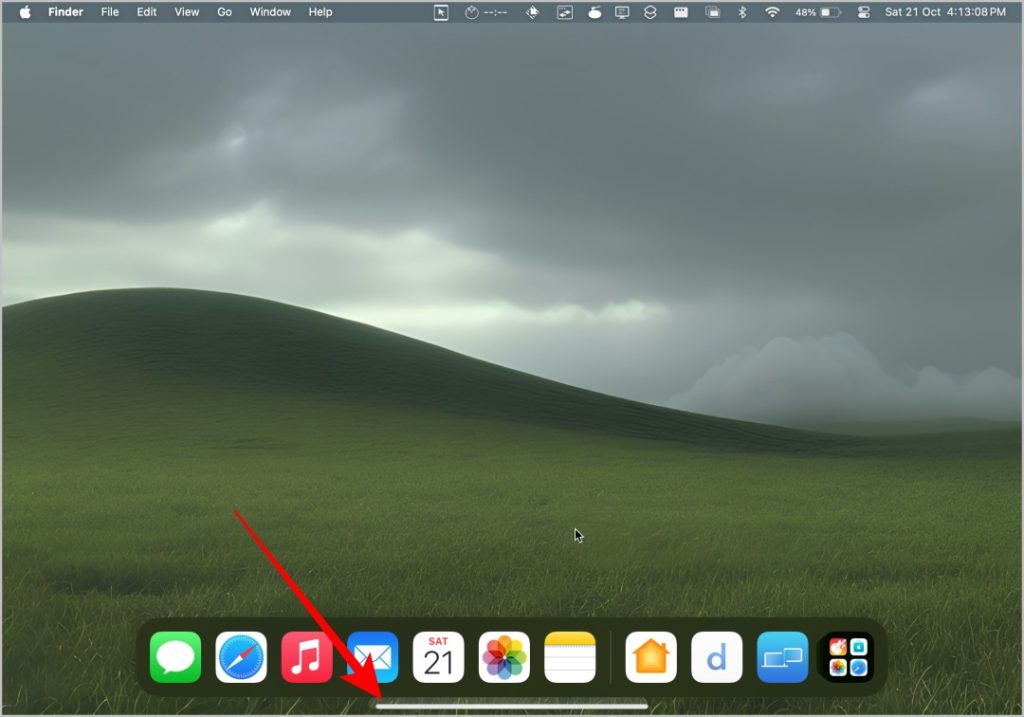Open the Go menu
This screenshot has width=1024, height=717.
[x=225, y=12]
